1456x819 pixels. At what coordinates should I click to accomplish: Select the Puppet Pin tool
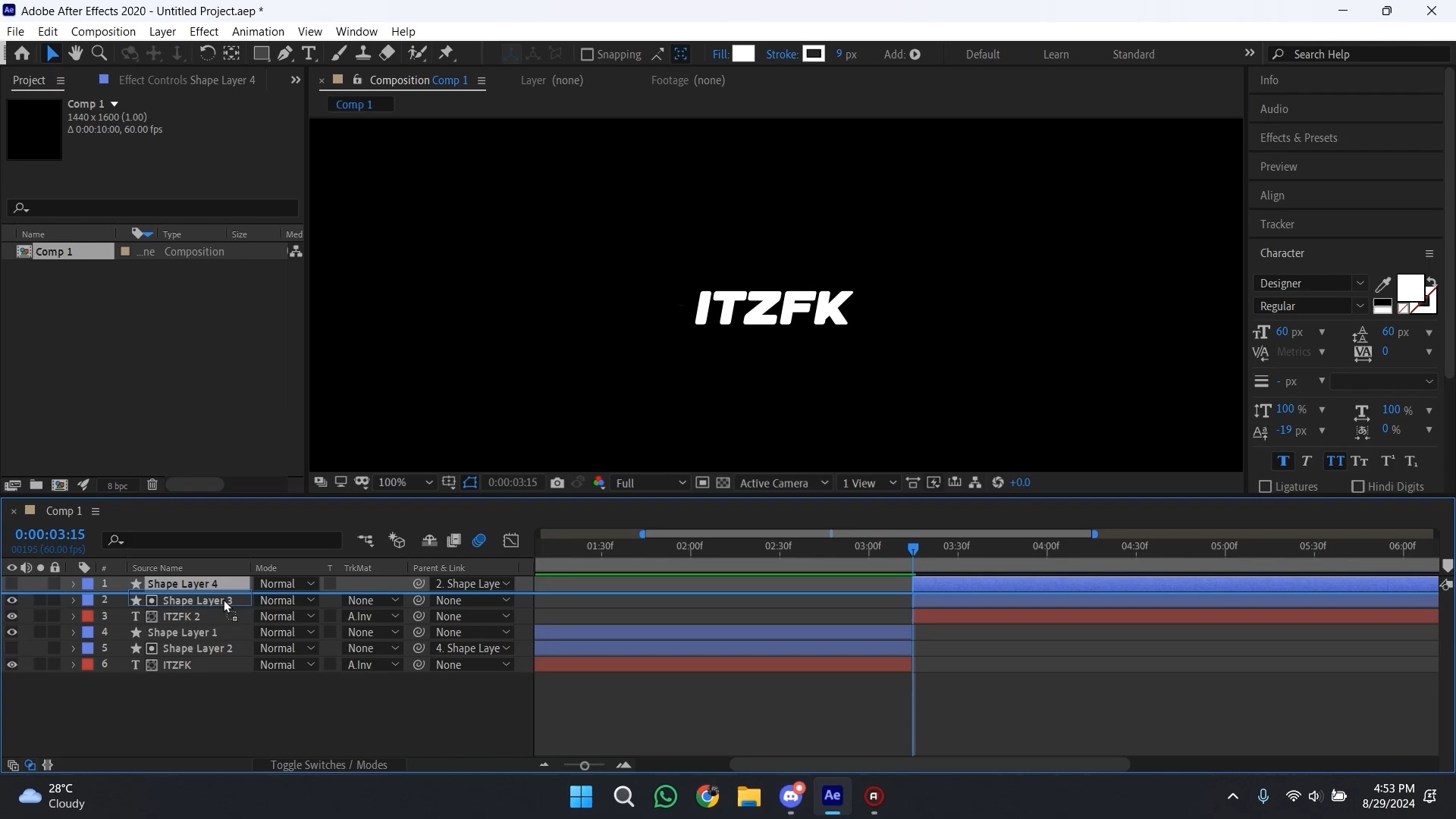pyautogui.click(x=447, y=54)
